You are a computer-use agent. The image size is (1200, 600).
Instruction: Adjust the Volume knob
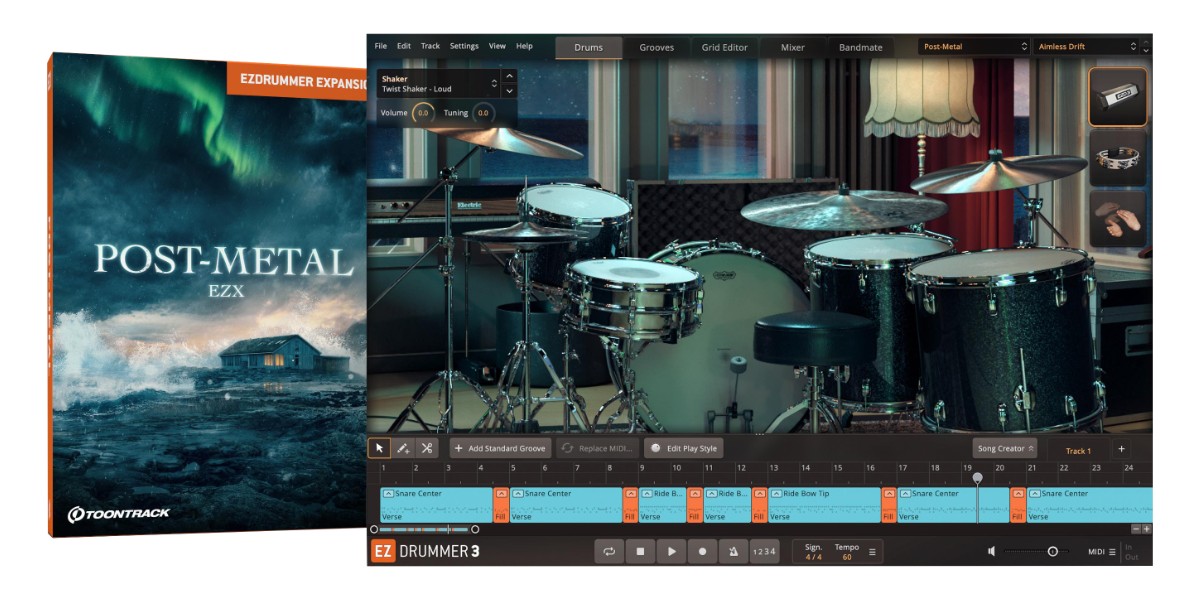point(422,113)
